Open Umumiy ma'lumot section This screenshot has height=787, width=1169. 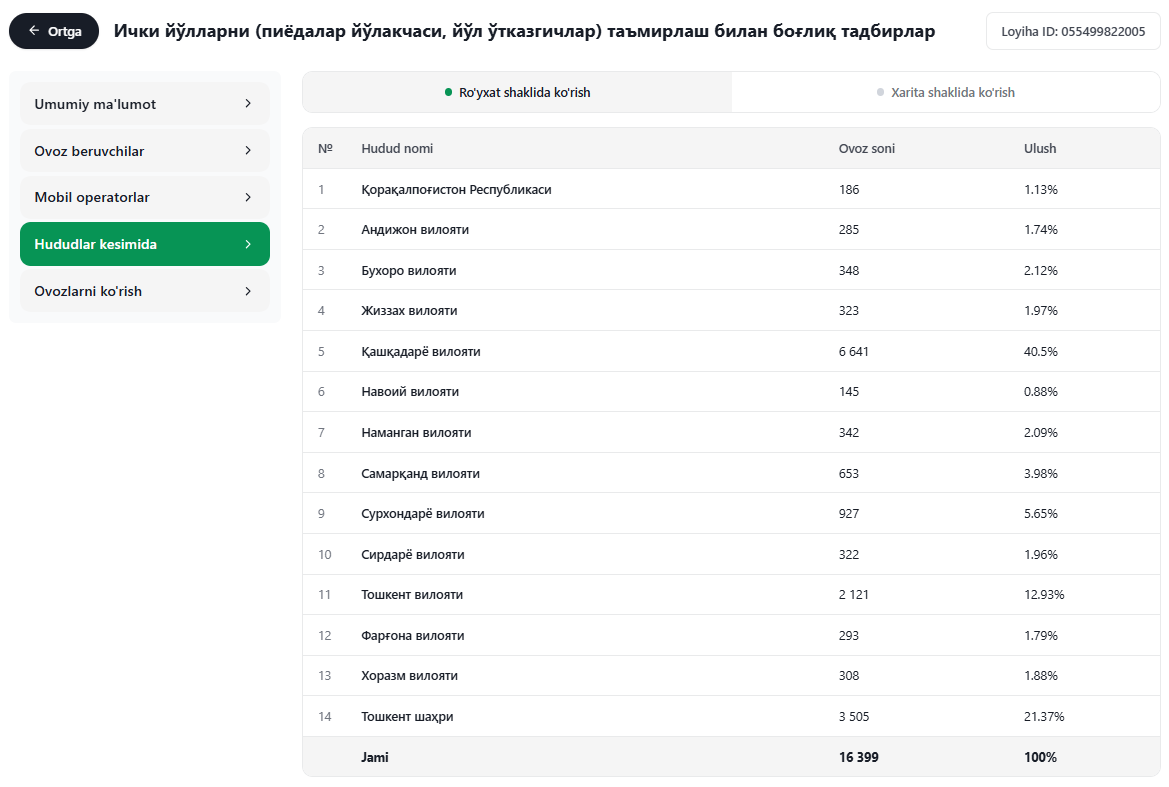[145, 104]
